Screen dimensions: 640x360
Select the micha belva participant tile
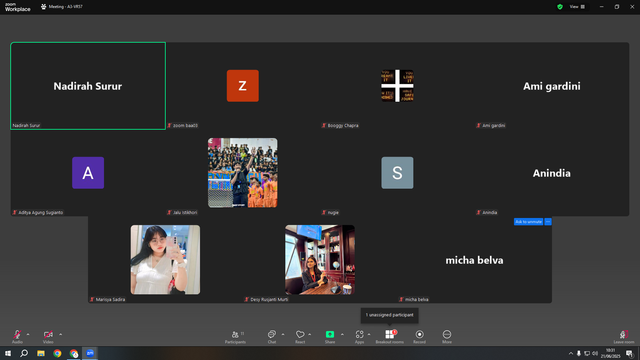[474, 260]
